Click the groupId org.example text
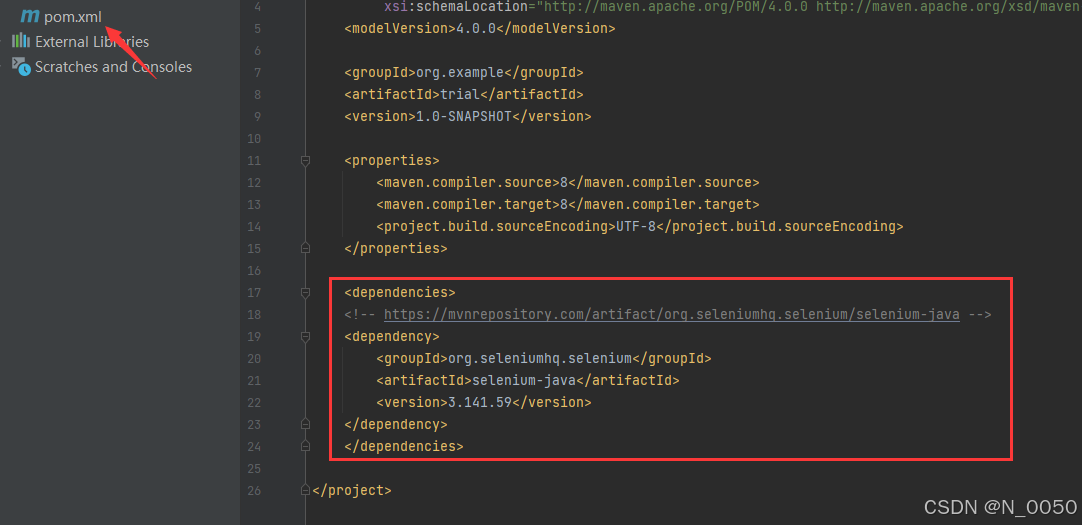This screenshot has width=1082, height=525. (x=464, y=72)
